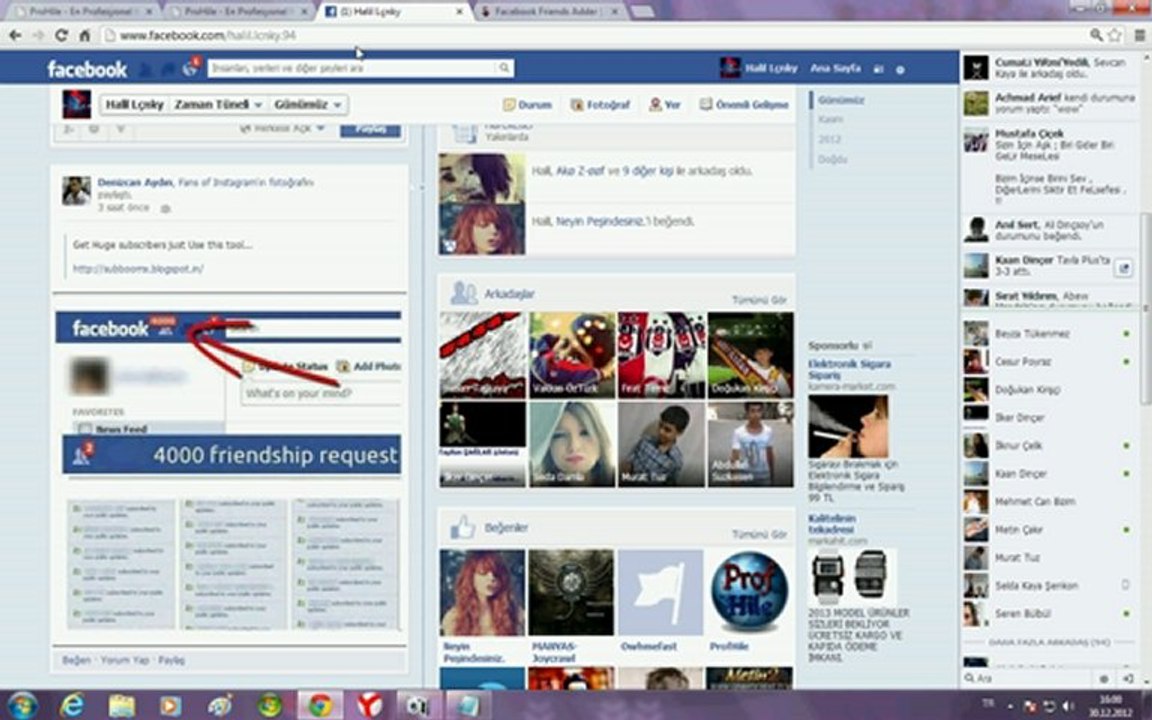The image size is (1152, 720).
Task: Click Beğen under the shared post
Action: pyautogui.click(x=76, y=660)
